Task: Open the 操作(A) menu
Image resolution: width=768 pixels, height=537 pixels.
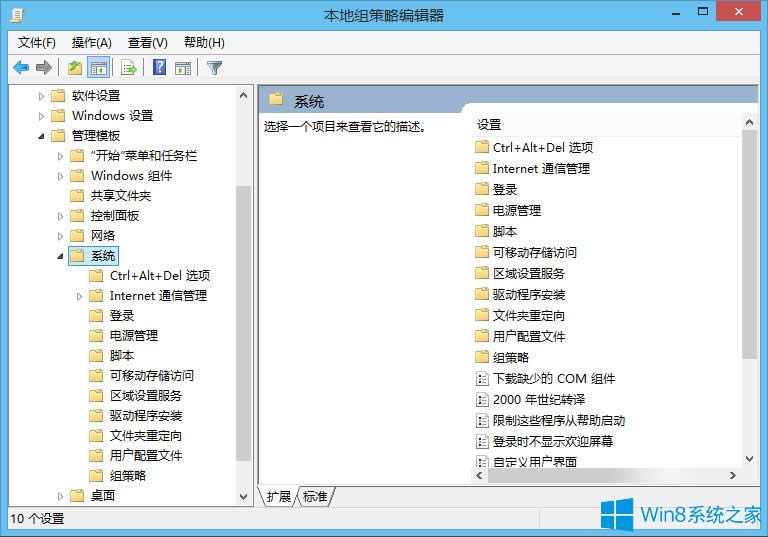Action: coord(91,42)
